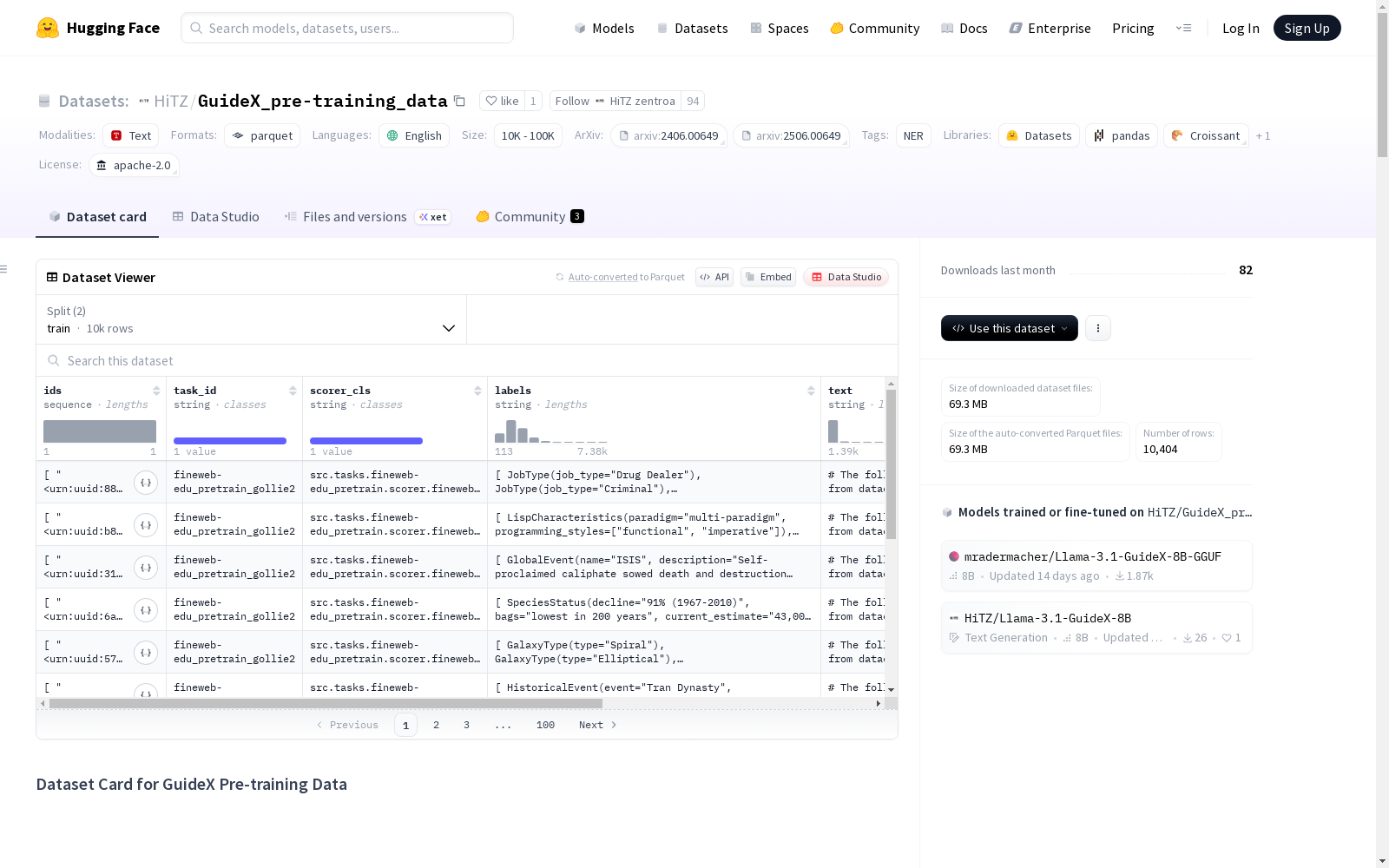Click the parquet format tag
The width and height of the screenshot is (1389, 868).
tap(262, 135)
